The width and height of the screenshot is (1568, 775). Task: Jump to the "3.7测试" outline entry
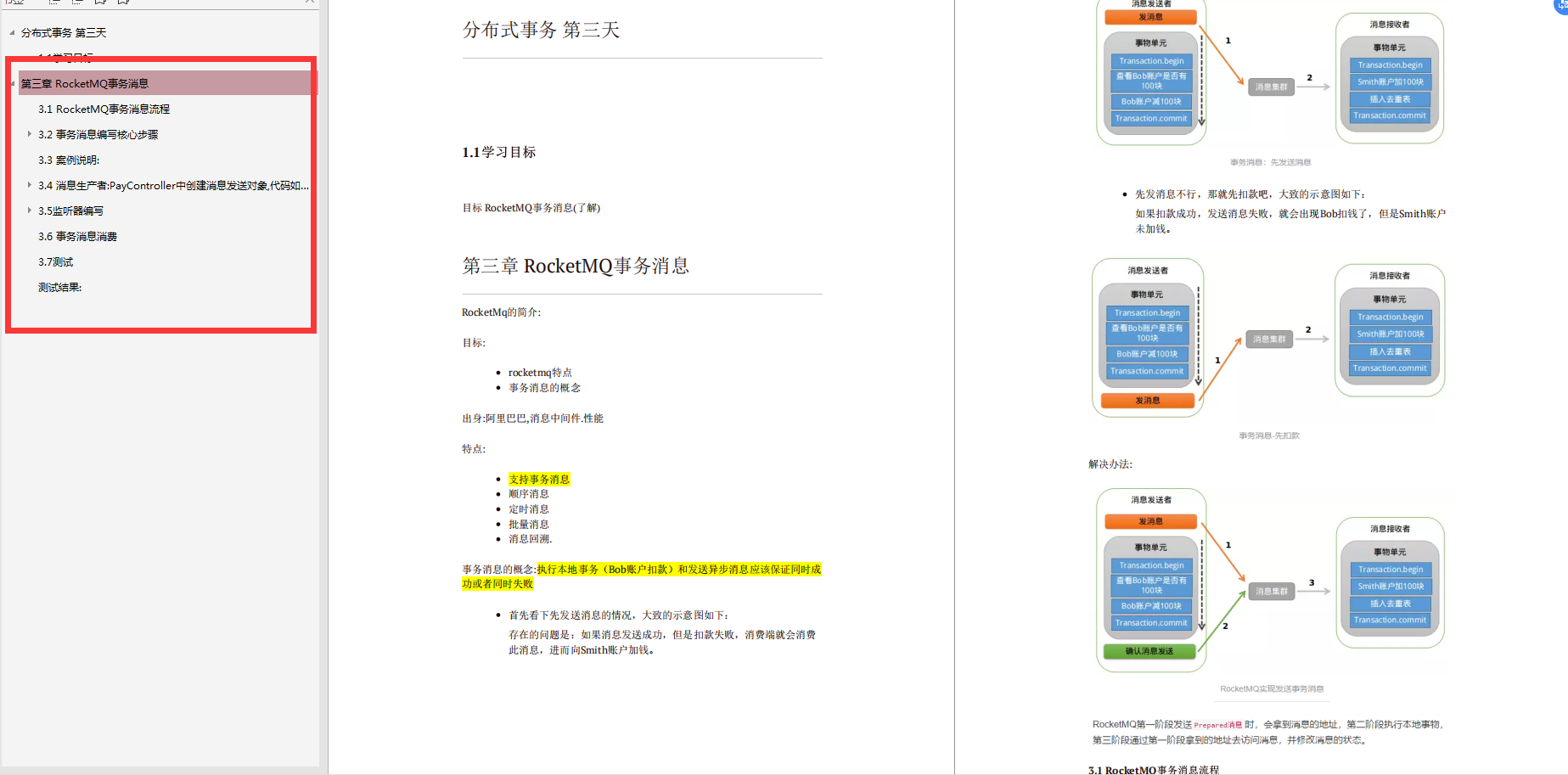(x=56, y=261)
